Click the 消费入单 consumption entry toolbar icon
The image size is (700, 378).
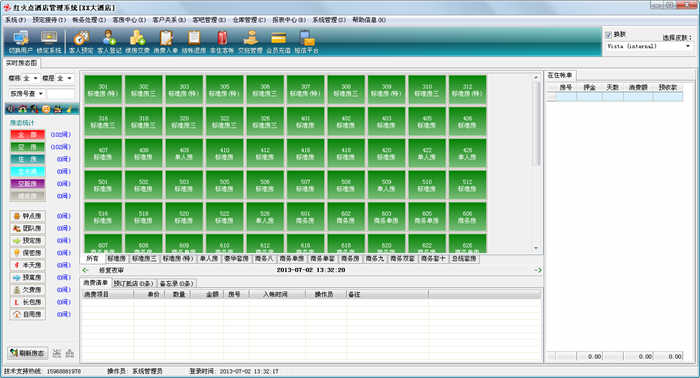pos(166,43)
